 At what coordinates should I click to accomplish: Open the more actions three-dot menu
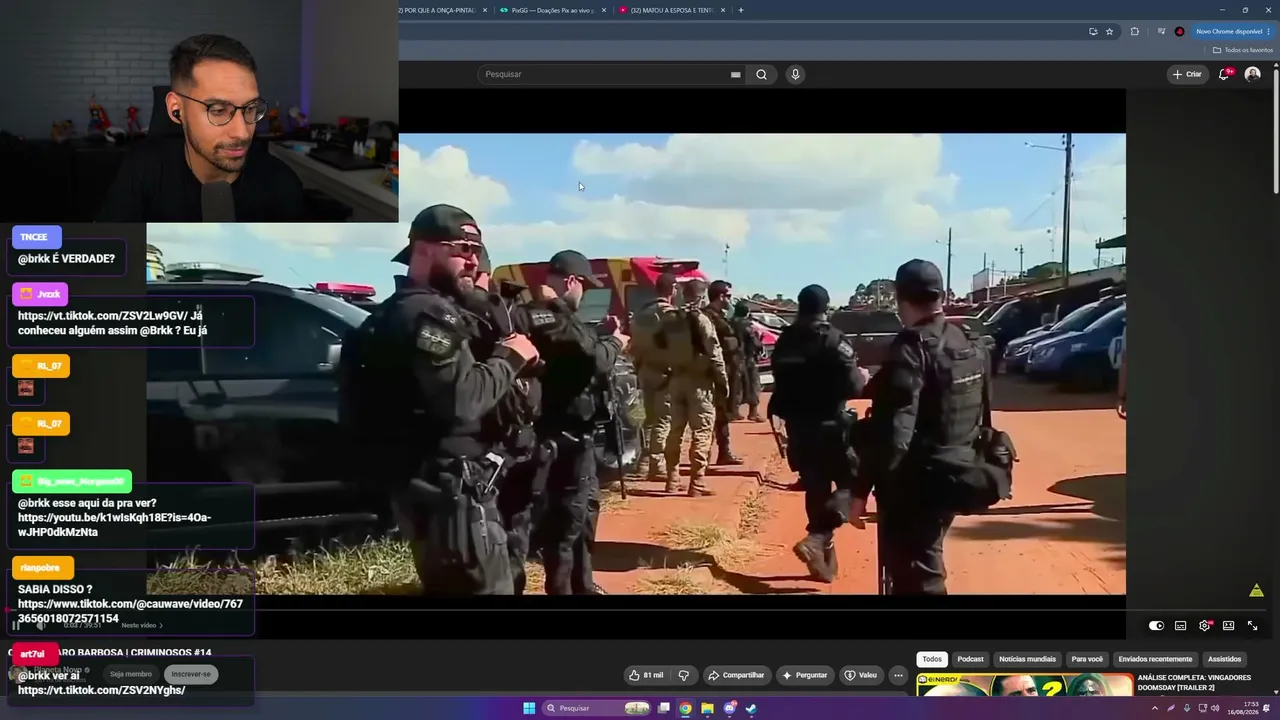(898, 675)
